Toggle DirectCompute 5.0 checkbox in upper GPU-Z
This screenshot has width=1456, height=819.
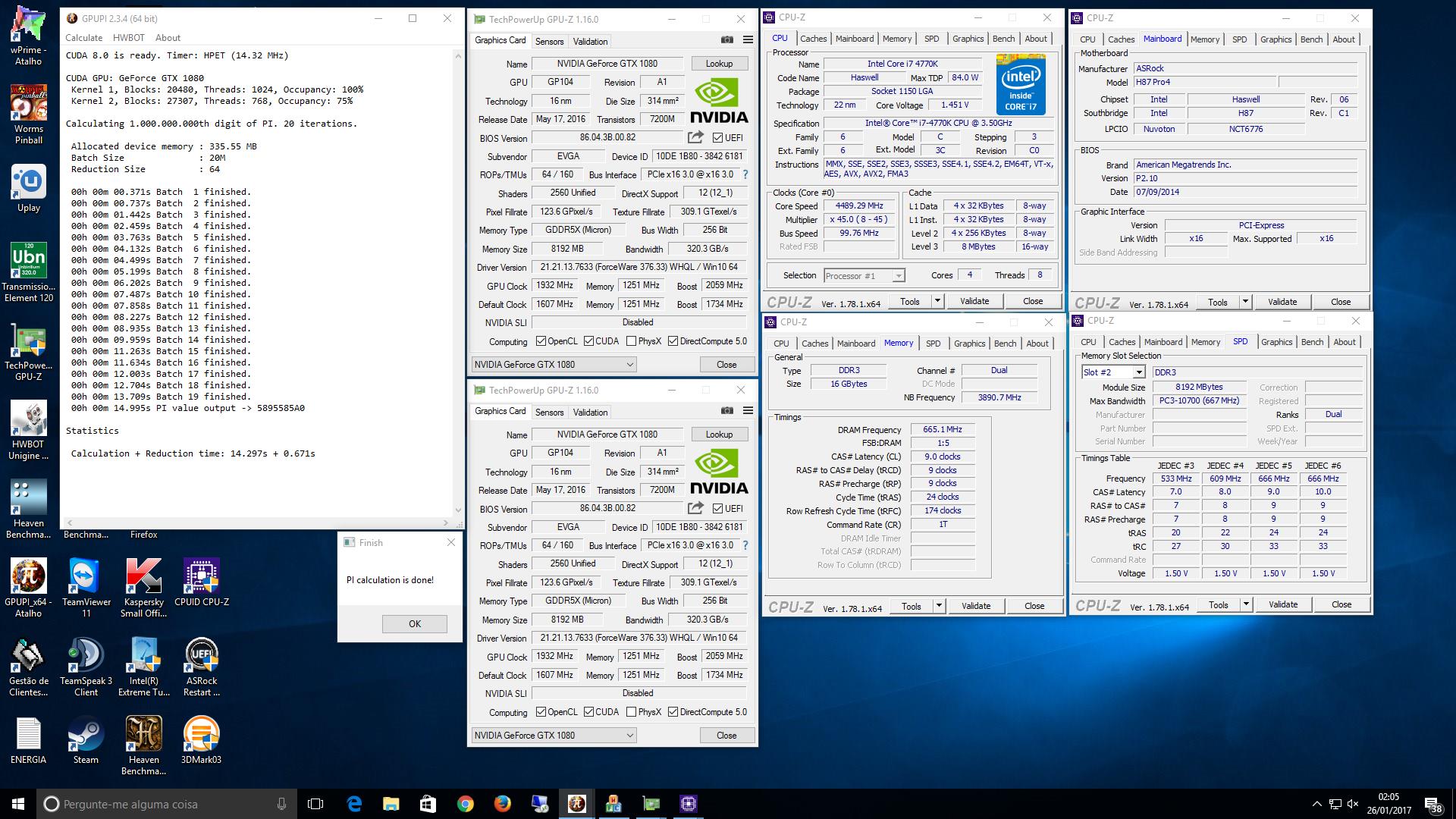pyautogui.click(x=673, y=341)
